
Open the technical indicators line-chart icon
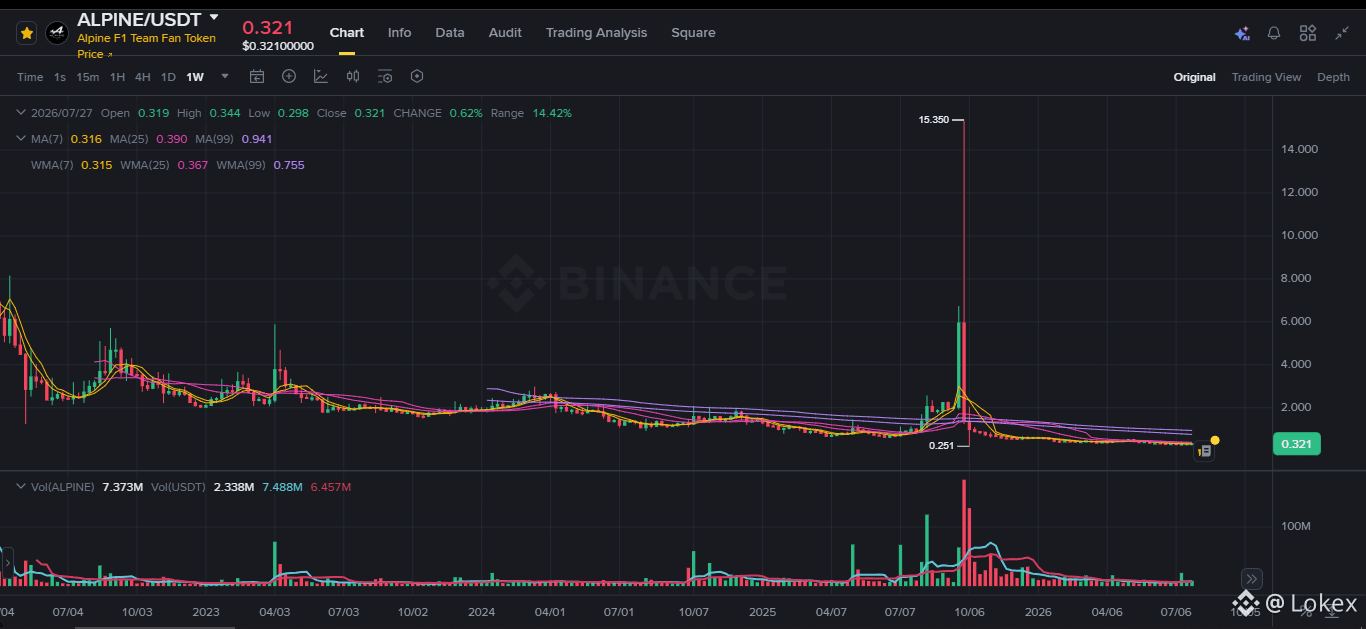tap(321, 76)
